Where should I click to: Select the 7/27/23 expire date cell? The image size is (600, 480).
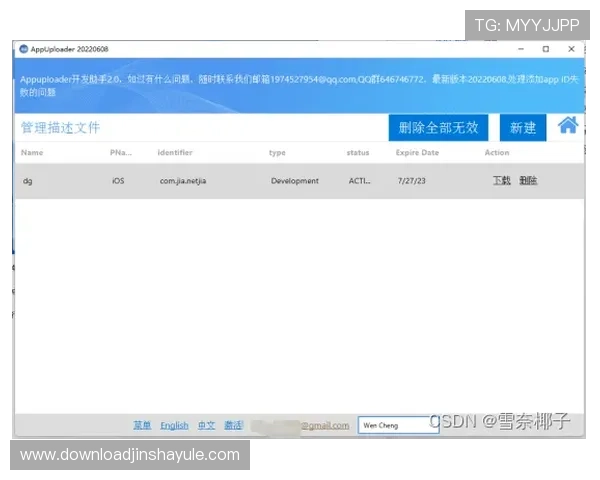tap(411, 181)
